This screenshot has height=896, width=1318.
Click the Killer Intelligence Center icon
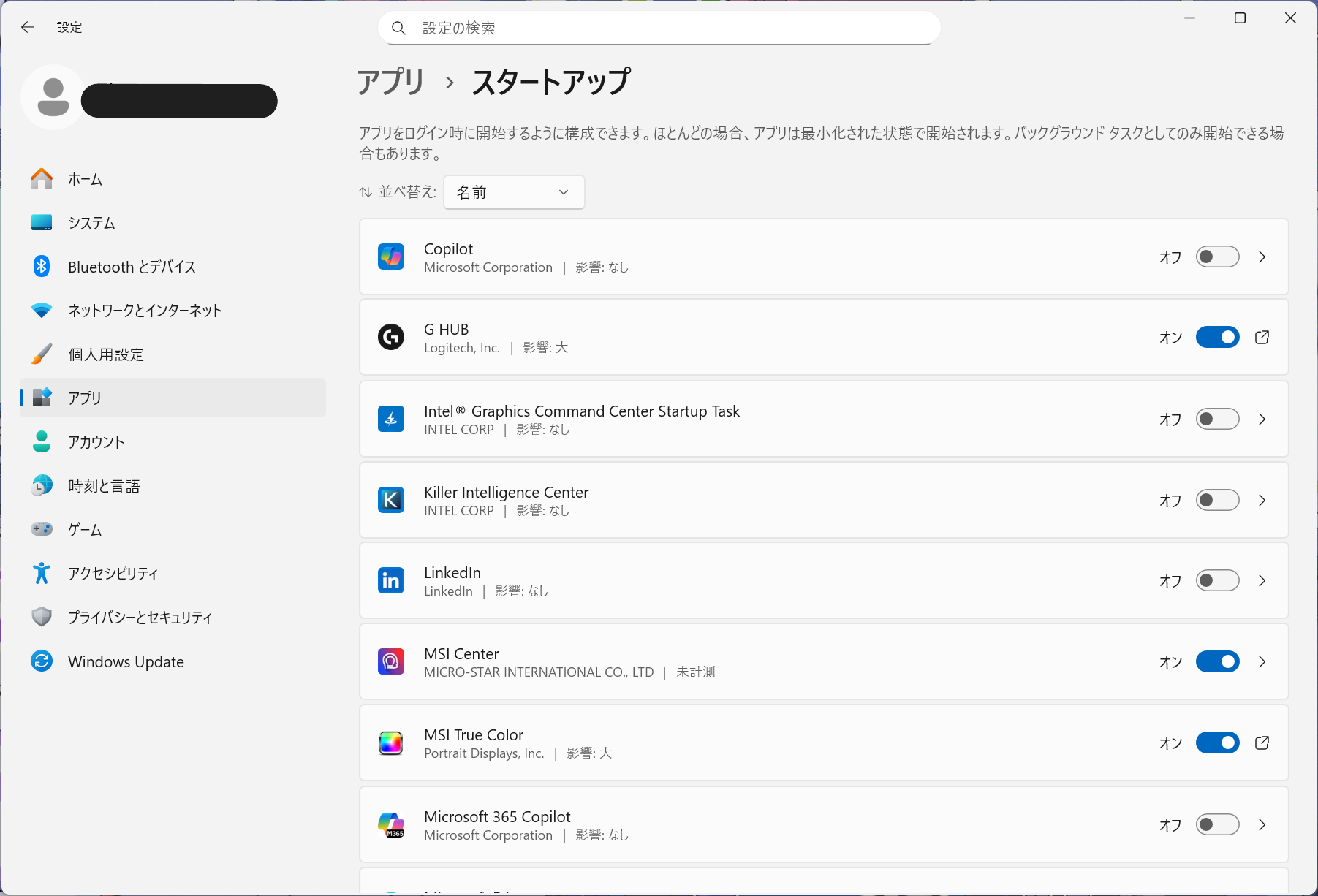click(x=391, y=500)
